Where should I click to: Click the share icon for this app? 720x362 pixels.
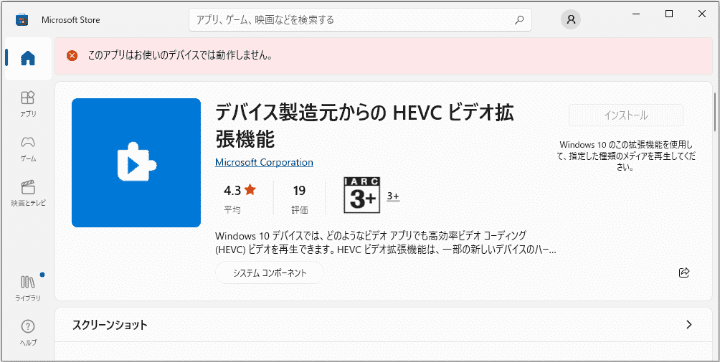(684, 272)
